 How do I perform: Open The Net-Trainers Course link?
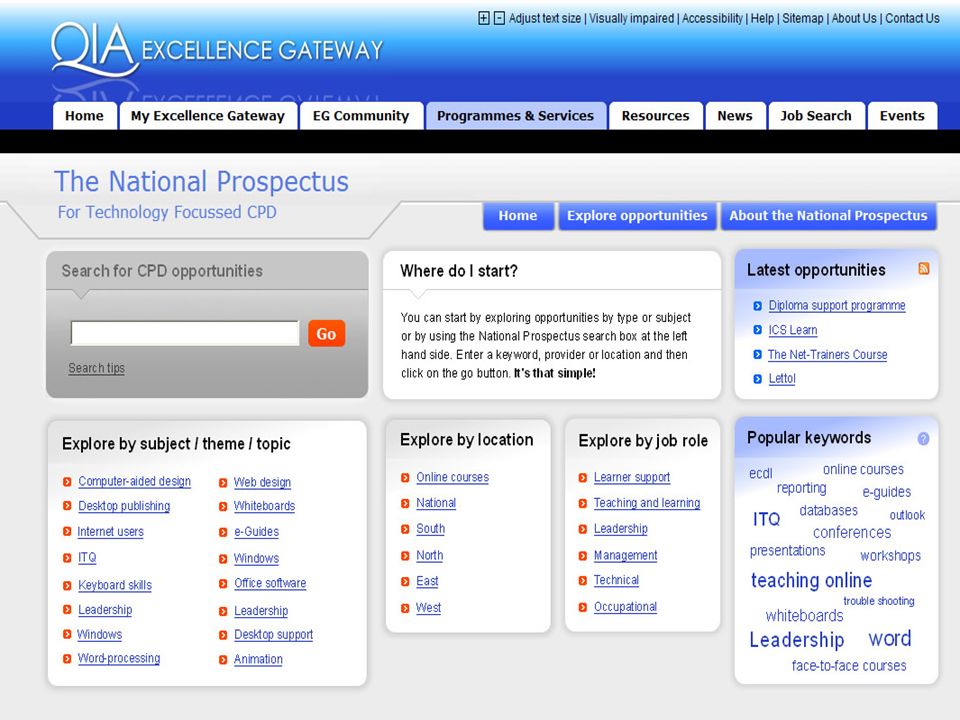827,354
